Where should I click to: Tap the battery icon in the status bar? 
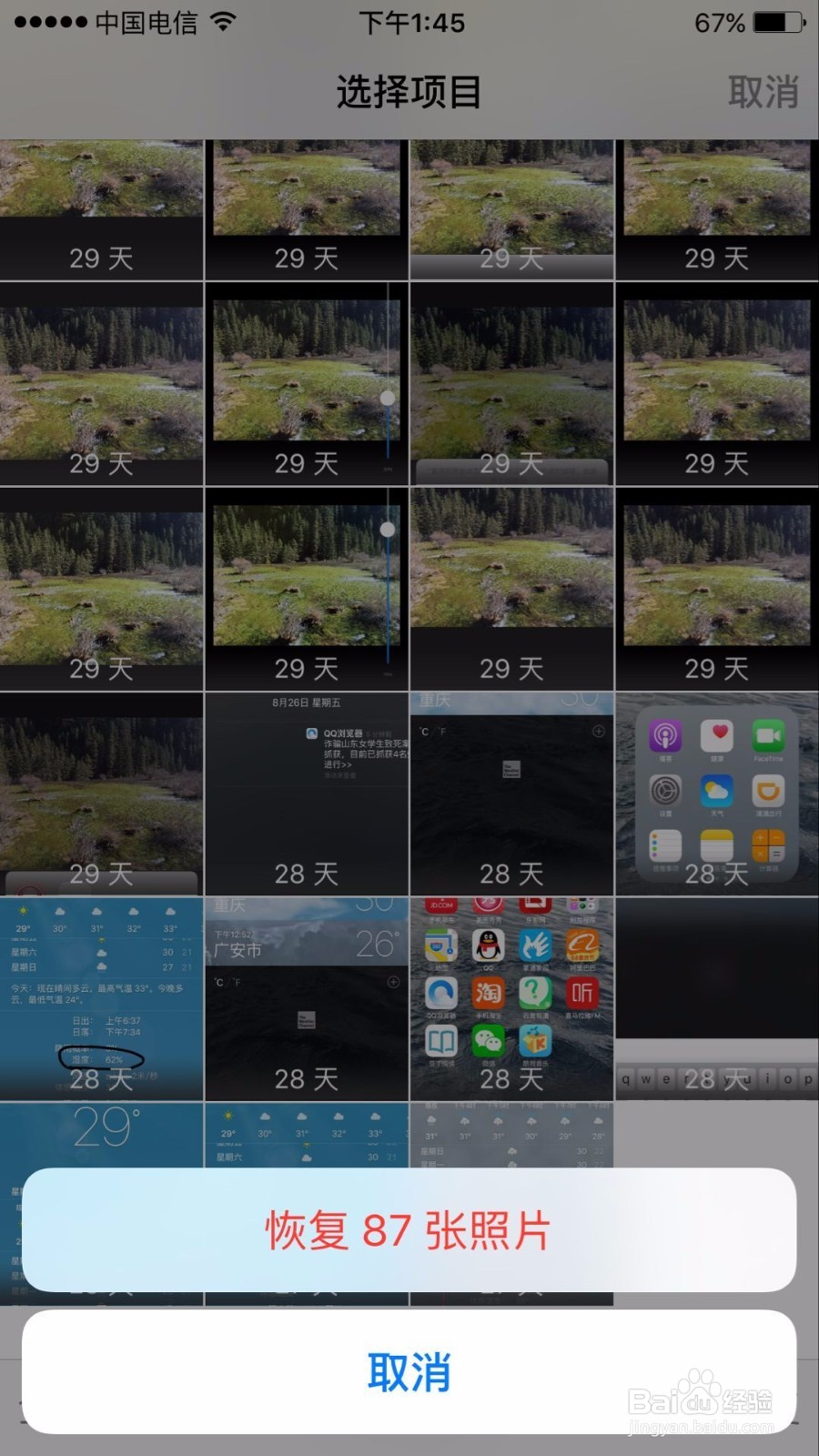pyautogui.click(x=780, y=22)
